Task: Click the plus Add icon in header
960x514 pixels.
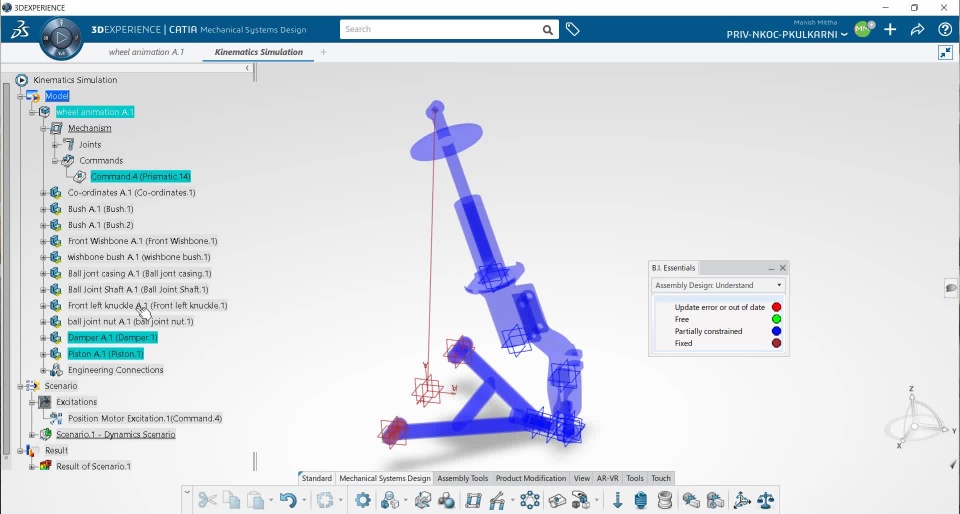Action: [890, 29]
